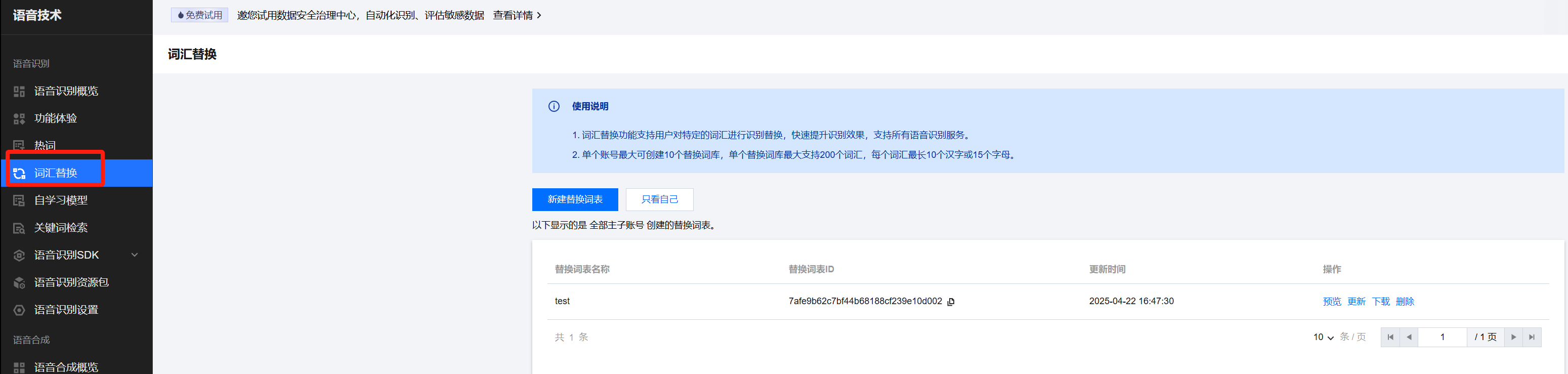Click the 语音识别概览 sidebar icon

point(19,92)
